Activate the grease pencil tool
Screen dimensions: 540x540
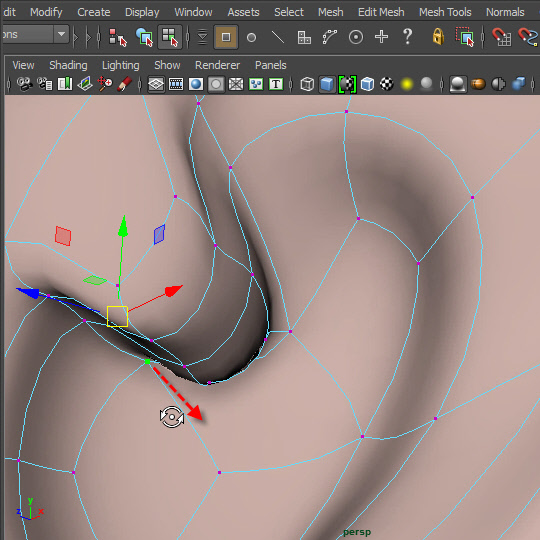[x=125, y=84]
